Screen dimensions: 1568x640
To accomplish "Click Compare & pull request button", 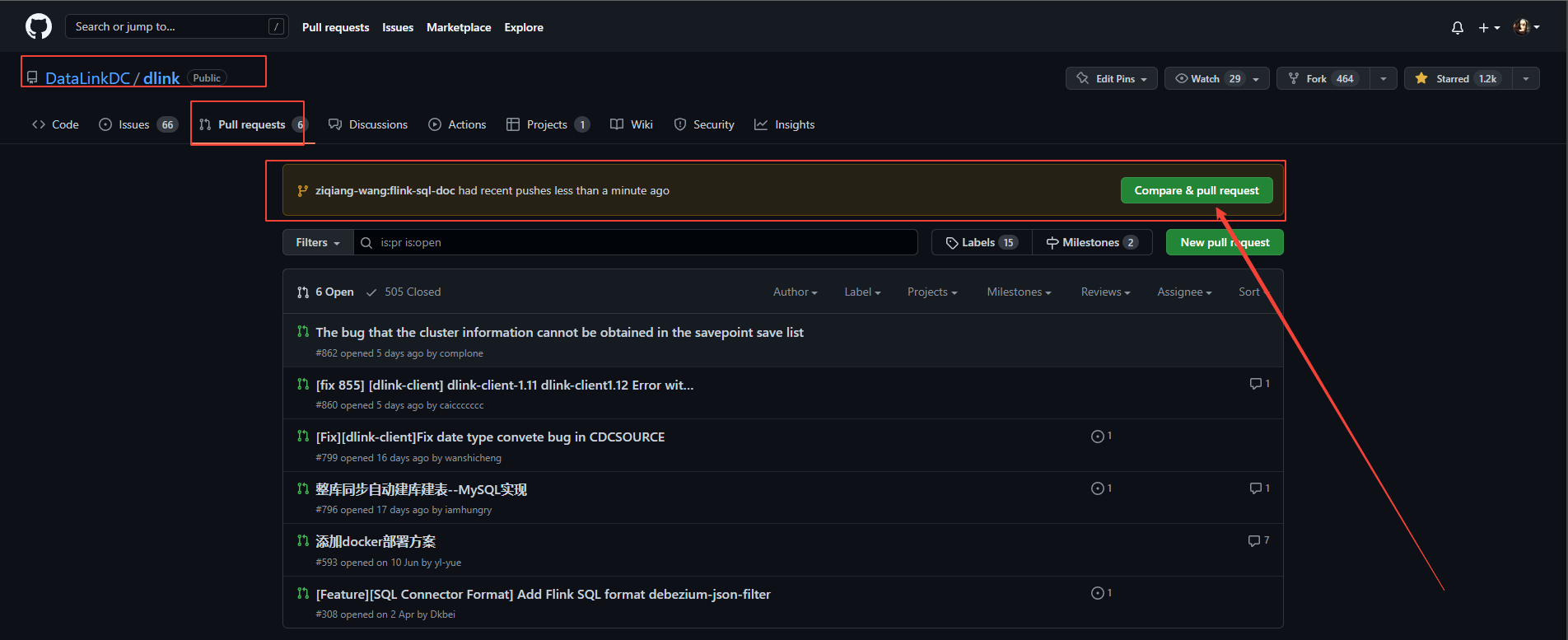I will pyautogui.click(x=1197, y=190).
